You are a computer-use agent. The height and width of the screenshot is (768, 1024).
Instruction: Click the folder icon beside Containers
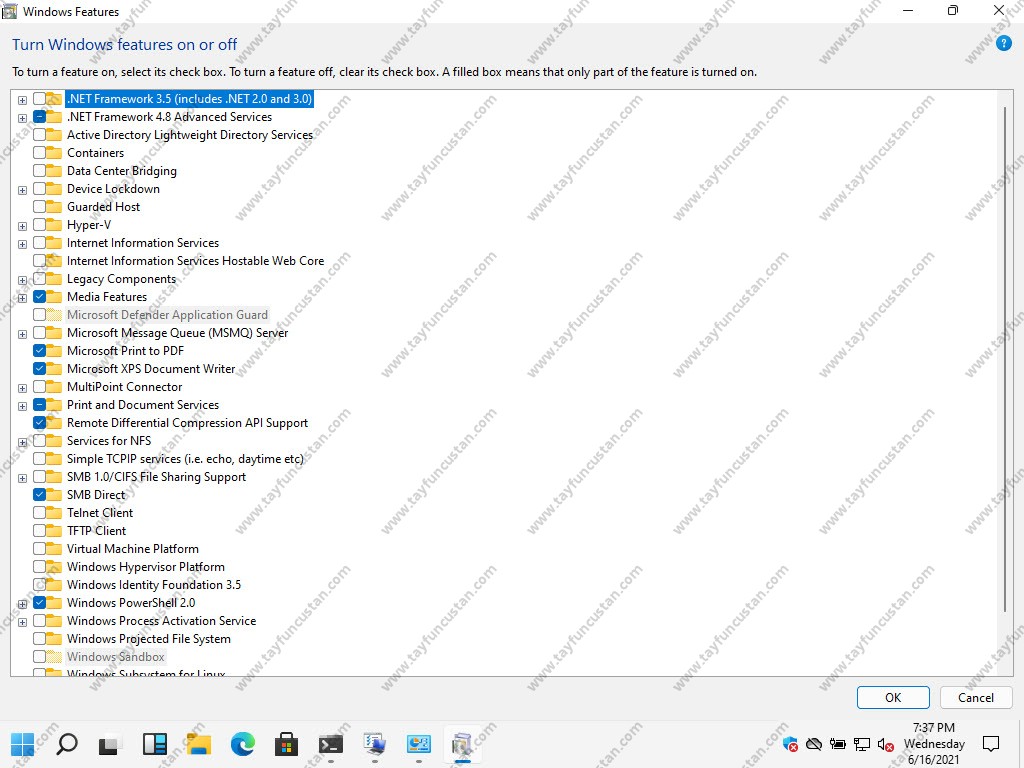[54, 153]
